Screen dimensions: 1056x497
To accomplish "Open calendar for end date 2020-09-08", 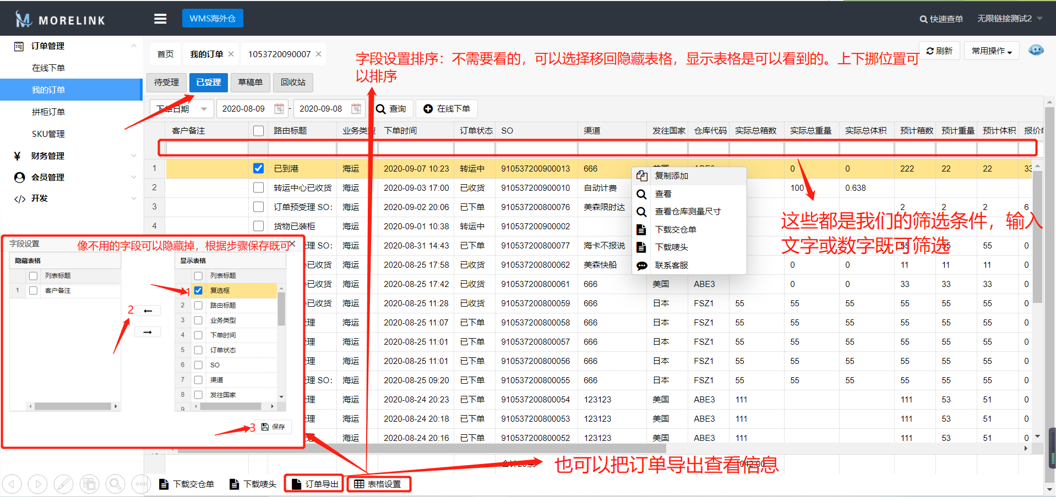I will point(356,108).
